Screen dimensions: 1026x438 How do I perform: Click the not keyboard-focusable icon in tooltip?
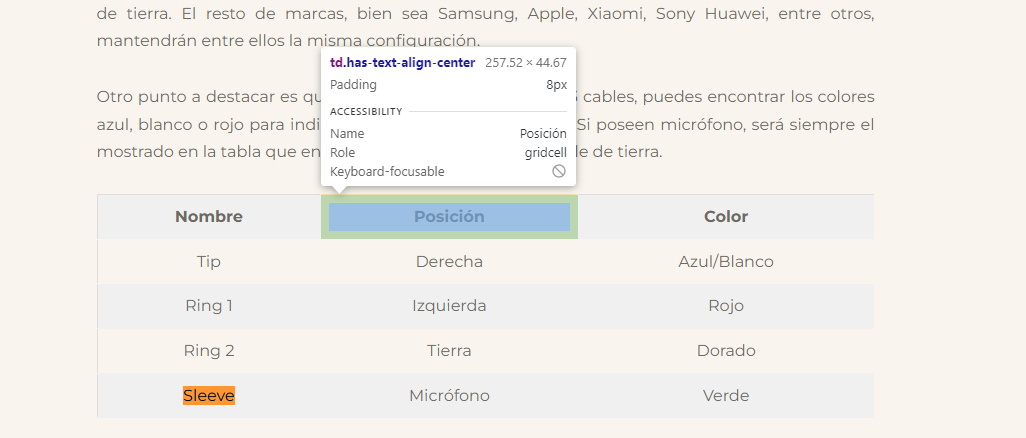point(559,172)
